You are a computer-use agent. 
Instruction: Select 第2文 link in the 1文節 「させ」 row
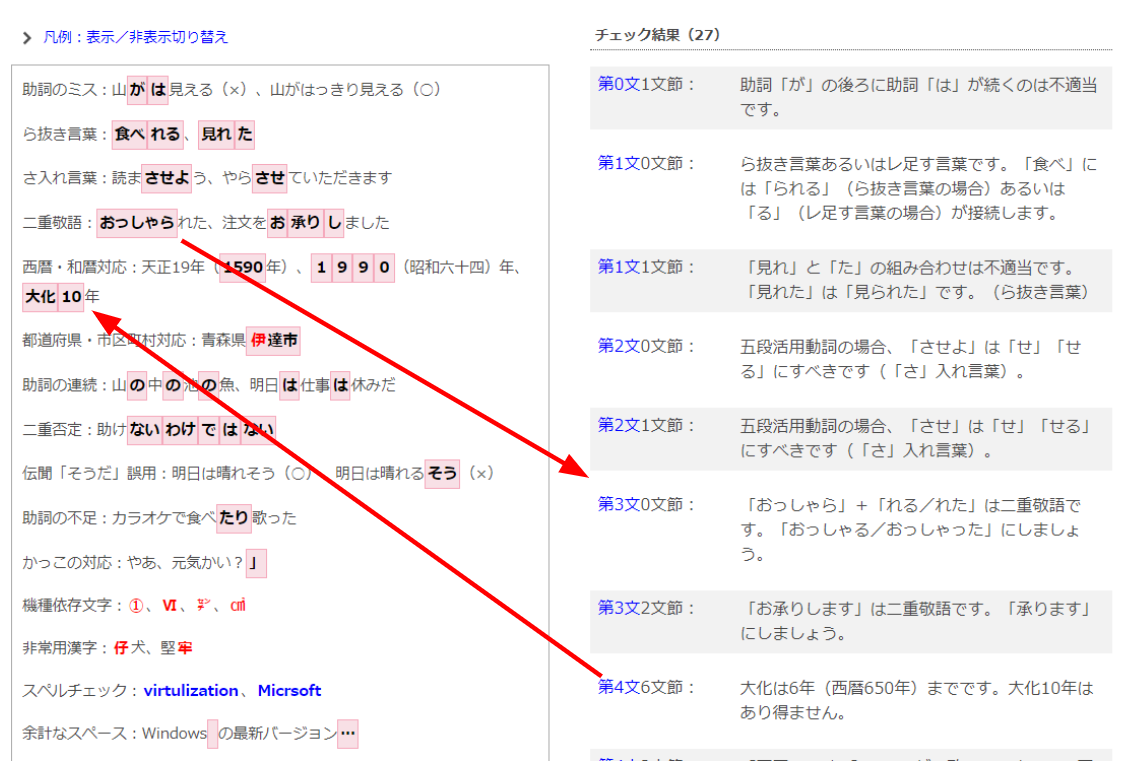pyautogui.click(x=618, y=425)
